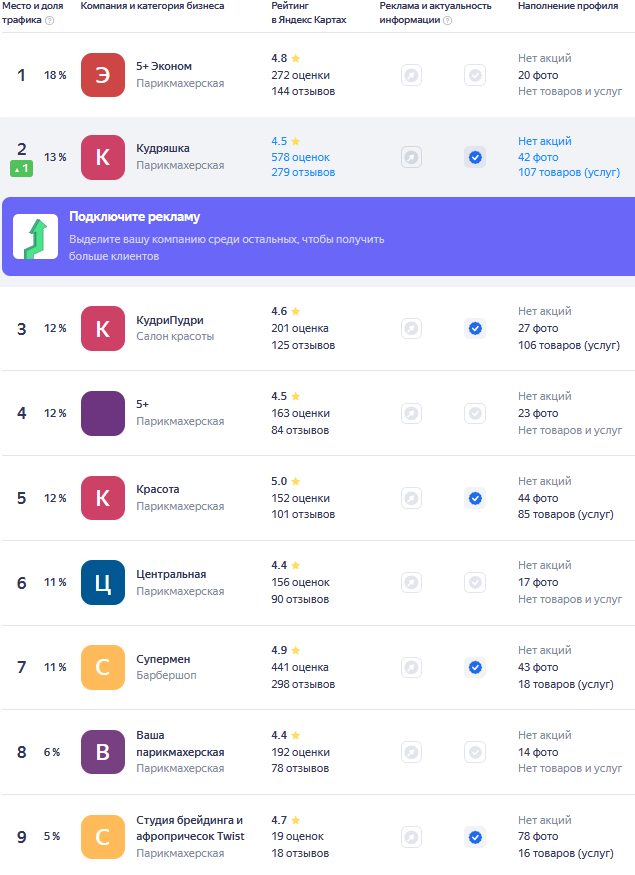Click the Салон красоты category label
Viewport: 635px width, 875px height.
coord(175,336)
